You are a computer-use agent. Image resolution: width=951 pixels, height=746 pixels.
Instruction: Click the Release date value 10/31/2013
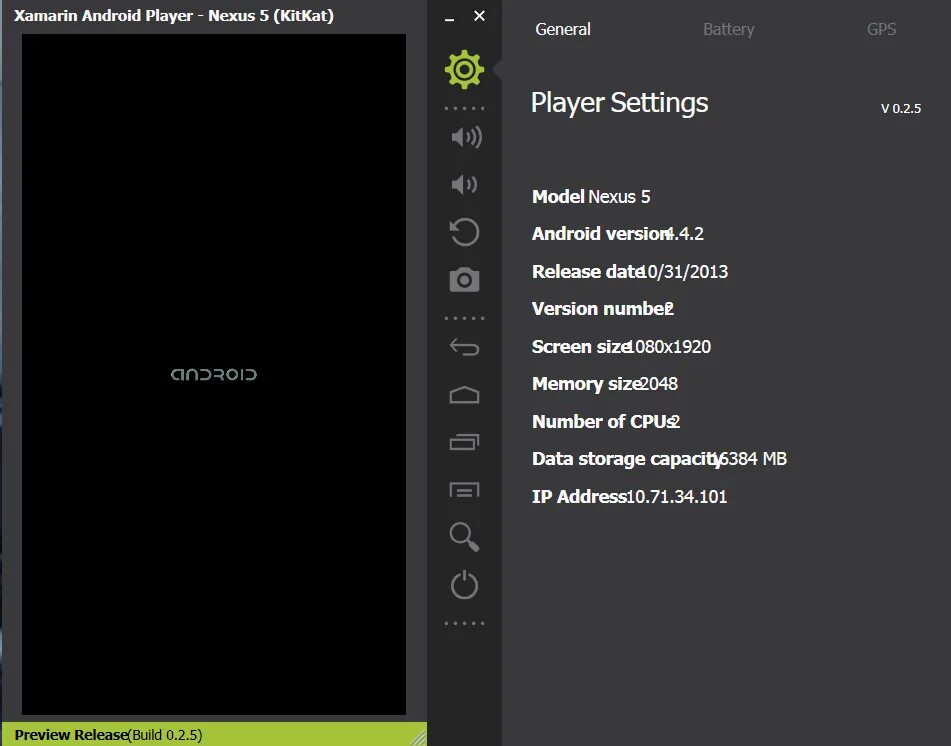pos(685,271)
